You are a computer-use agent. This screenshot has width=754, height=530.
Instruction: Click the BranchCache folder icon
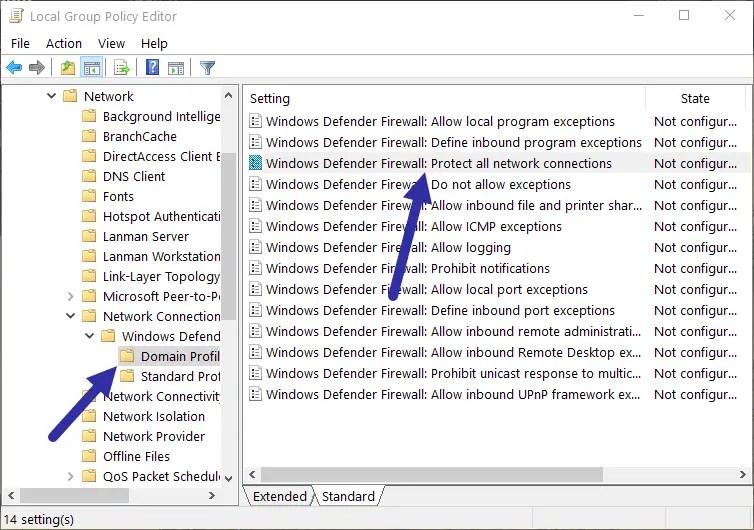89,136
